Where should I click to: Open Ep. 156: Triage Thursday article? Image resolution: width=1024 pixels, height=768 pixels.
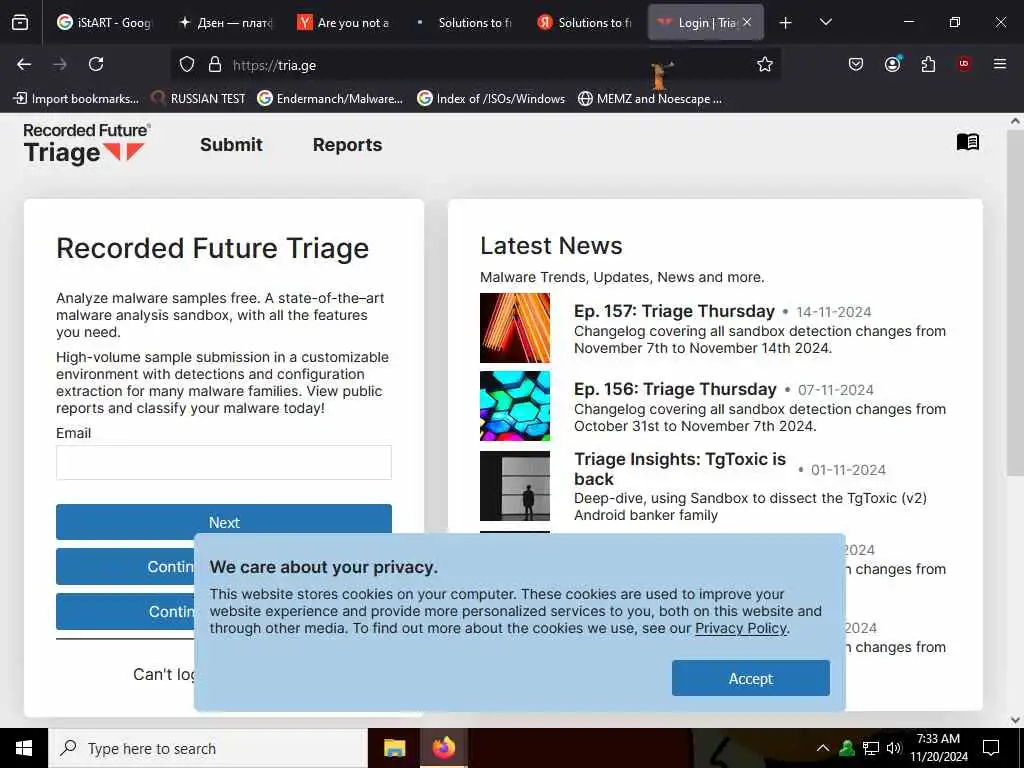675,389
